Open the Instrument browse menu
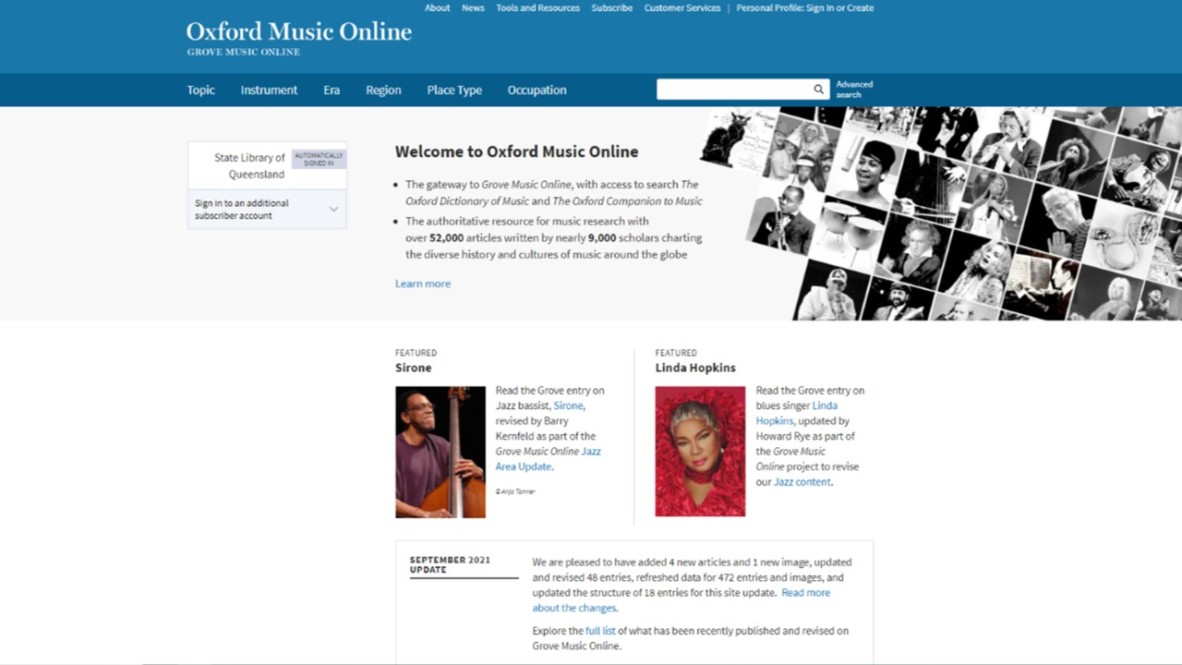1182x665 pixels. click(268, 90)
